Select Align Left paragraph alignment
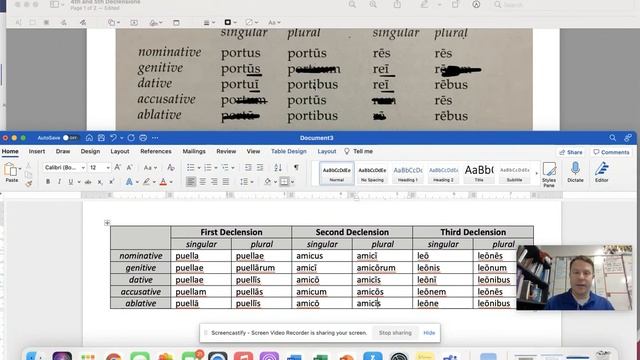The image size is (640, 360). pyautogui.click(x=191, y=182)
